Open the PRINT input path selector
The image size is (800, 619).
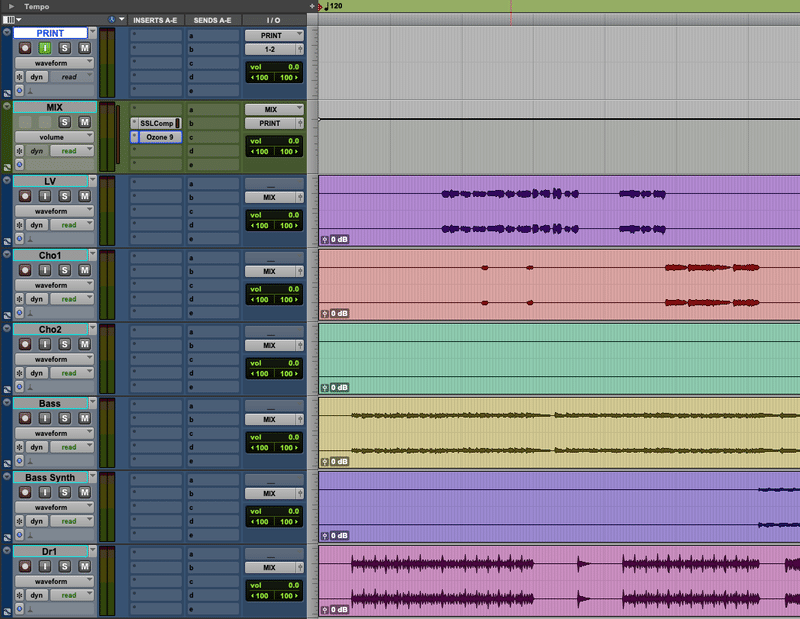(274, 35)
